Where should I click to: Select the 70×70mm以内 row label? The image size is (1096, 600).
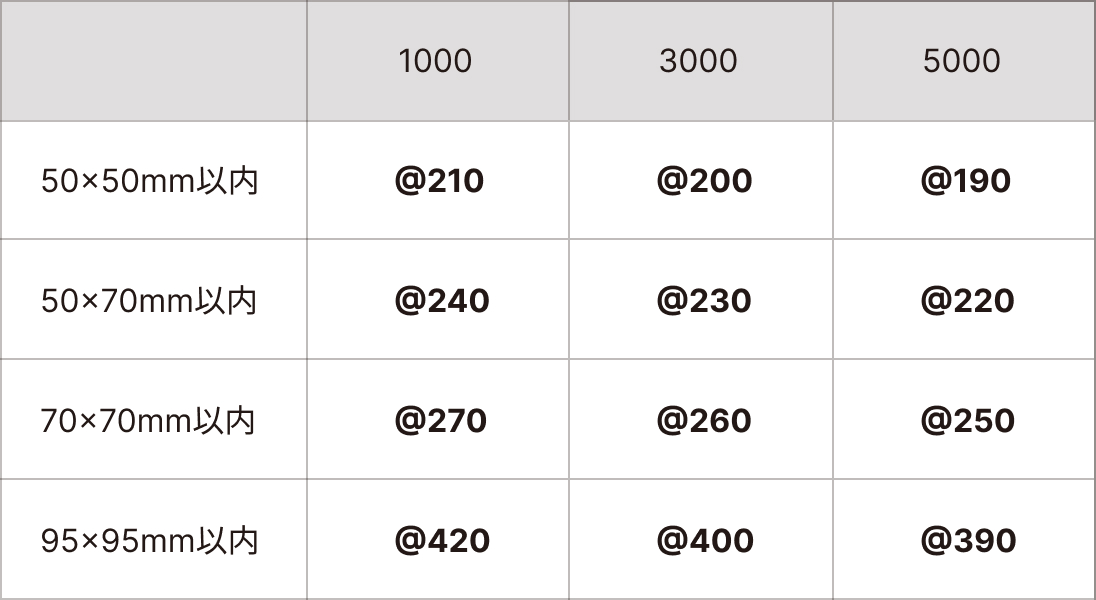point(148,421)
